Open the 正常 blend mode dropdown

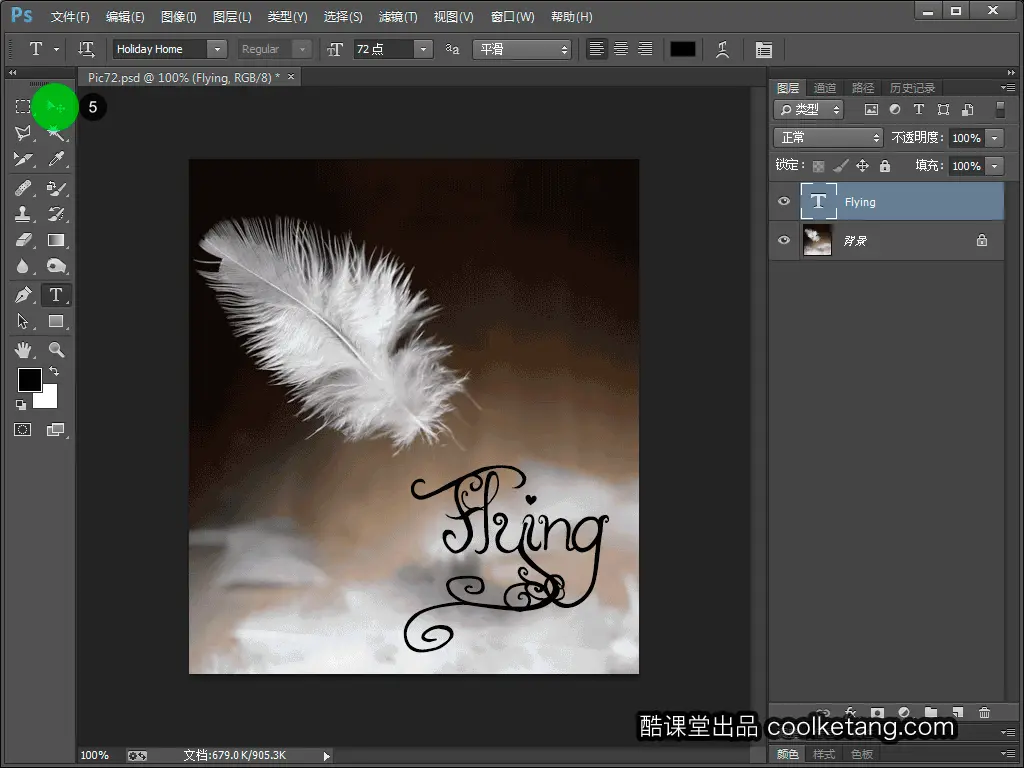pos(828,138)
